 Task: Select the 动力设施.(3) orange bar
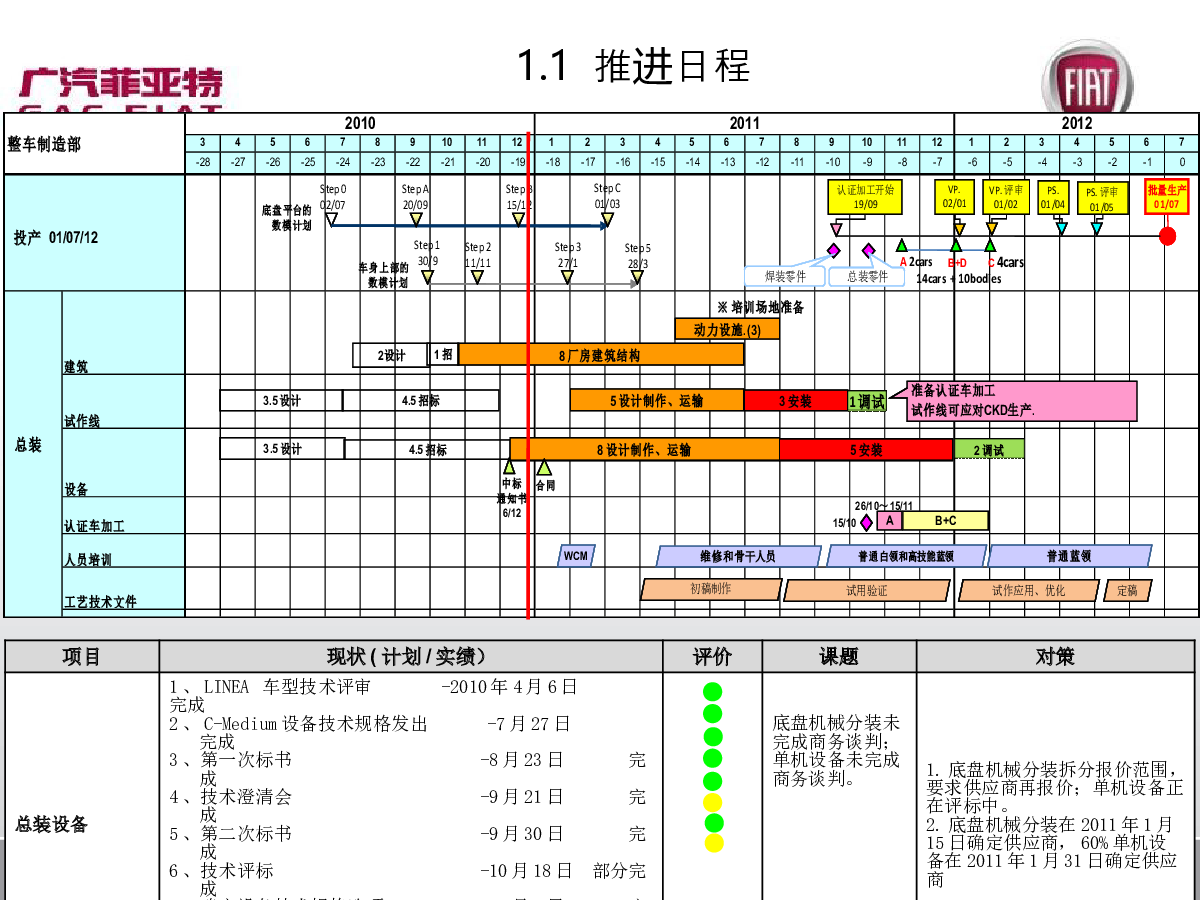point(727,329)
